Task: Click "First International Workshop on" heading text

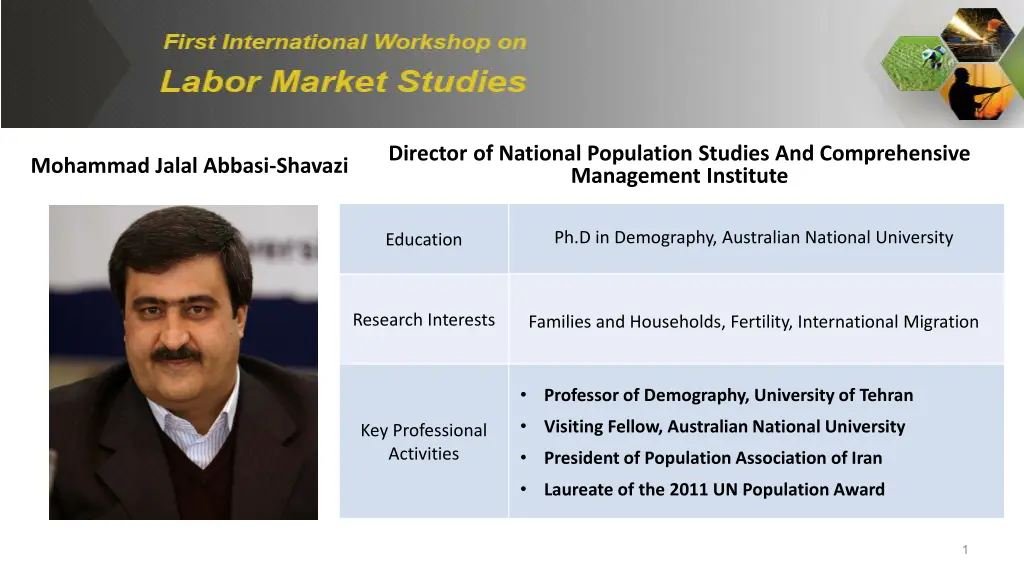Action: click(x=345, y=43)
